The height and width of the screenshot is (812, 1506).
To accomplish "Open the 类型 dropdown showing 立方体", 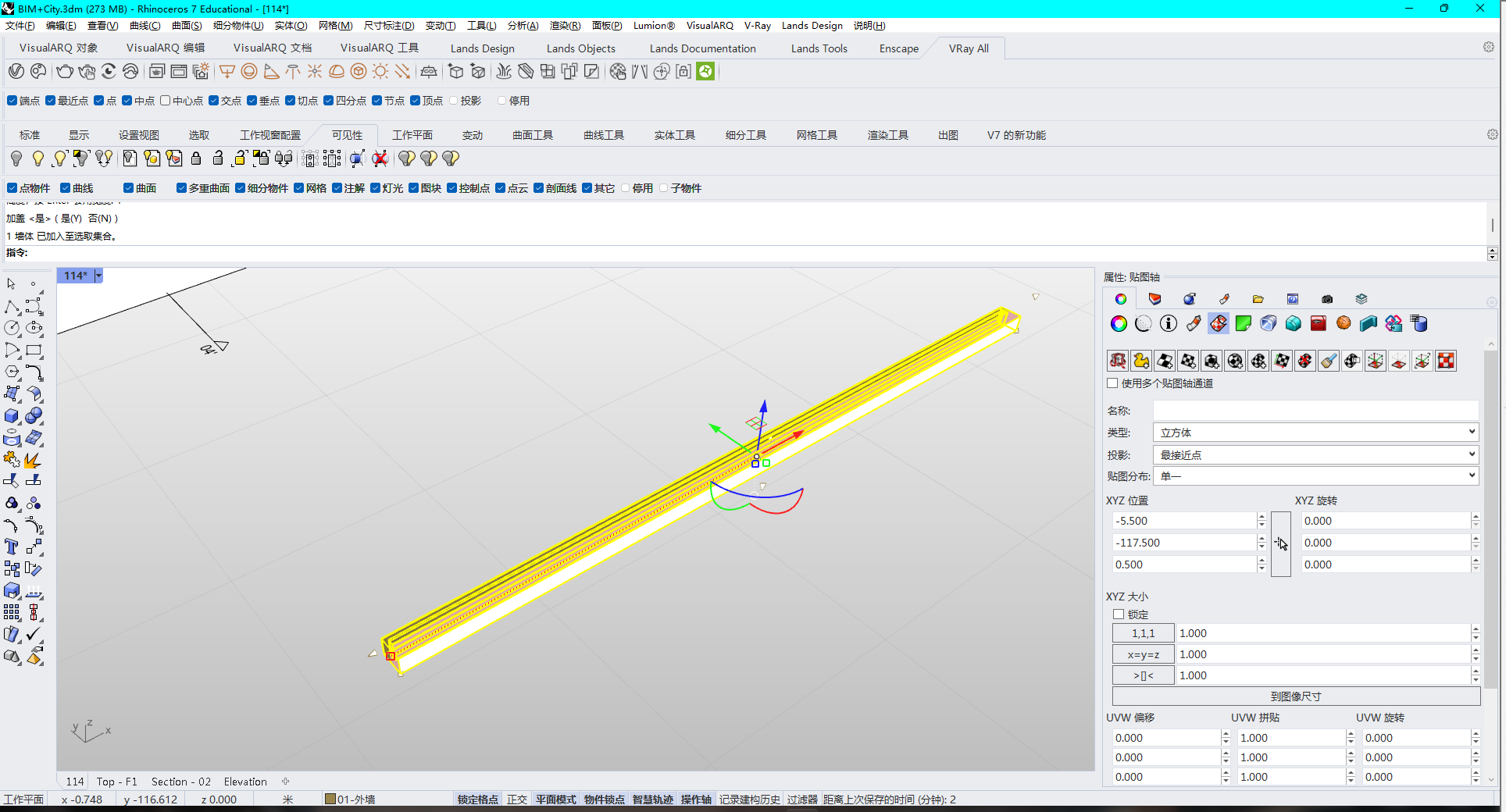I will [1315, 433].
